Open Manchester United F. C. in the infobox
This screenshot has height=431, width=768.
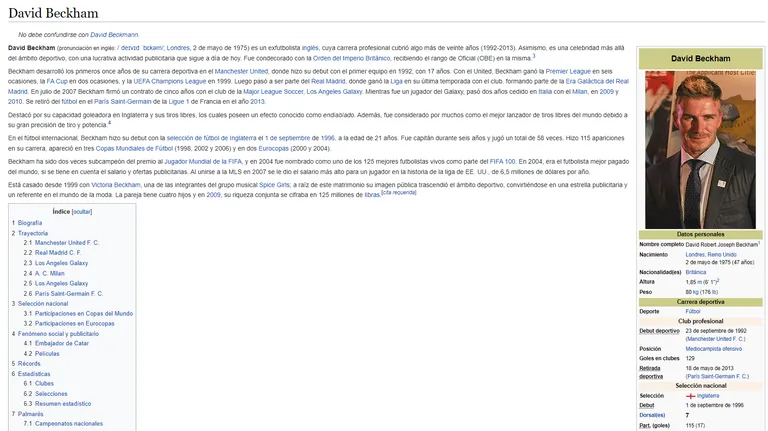click(716, 339)
